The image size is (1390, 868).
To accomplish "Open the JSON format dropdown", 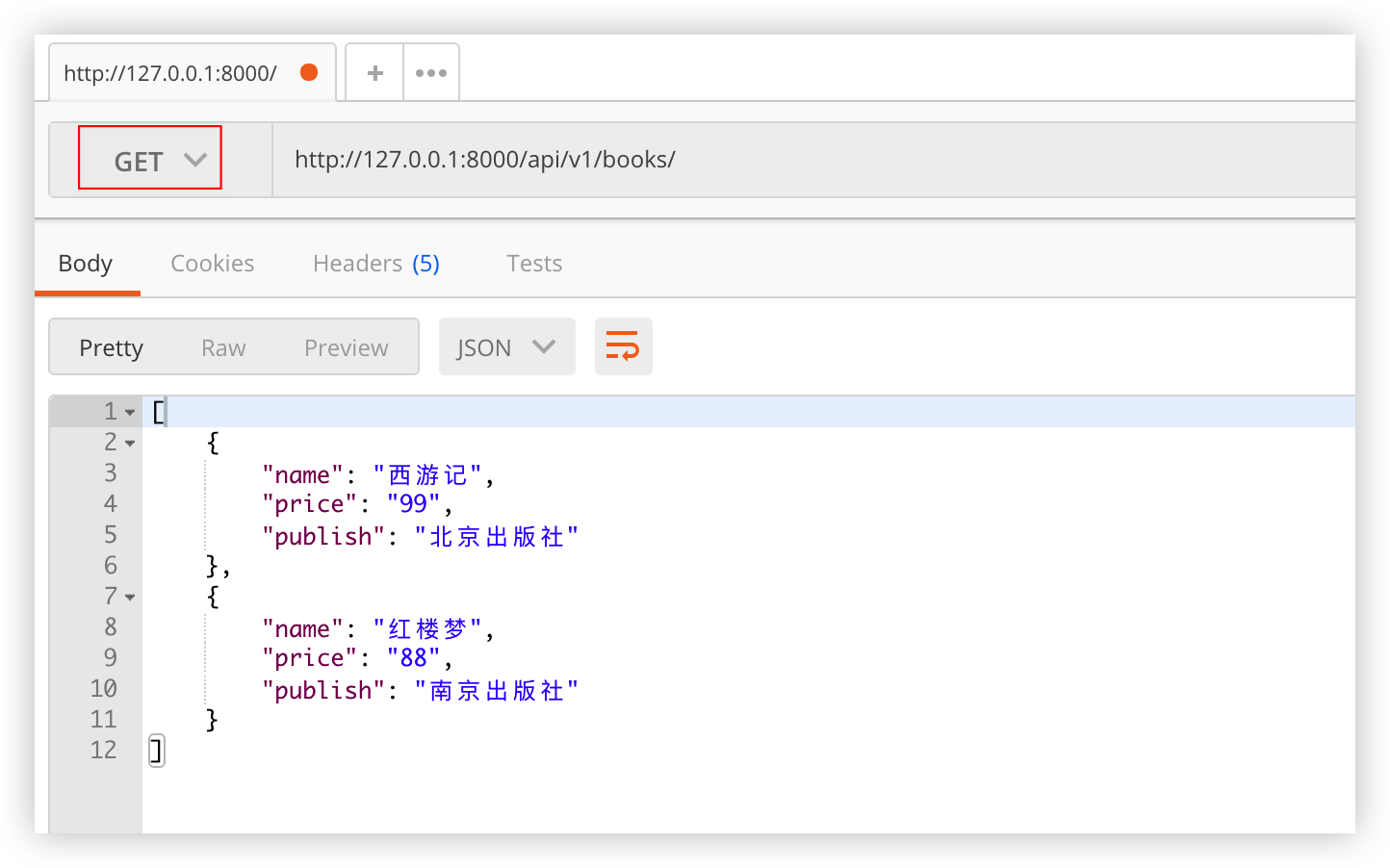I will click(507, 346).
